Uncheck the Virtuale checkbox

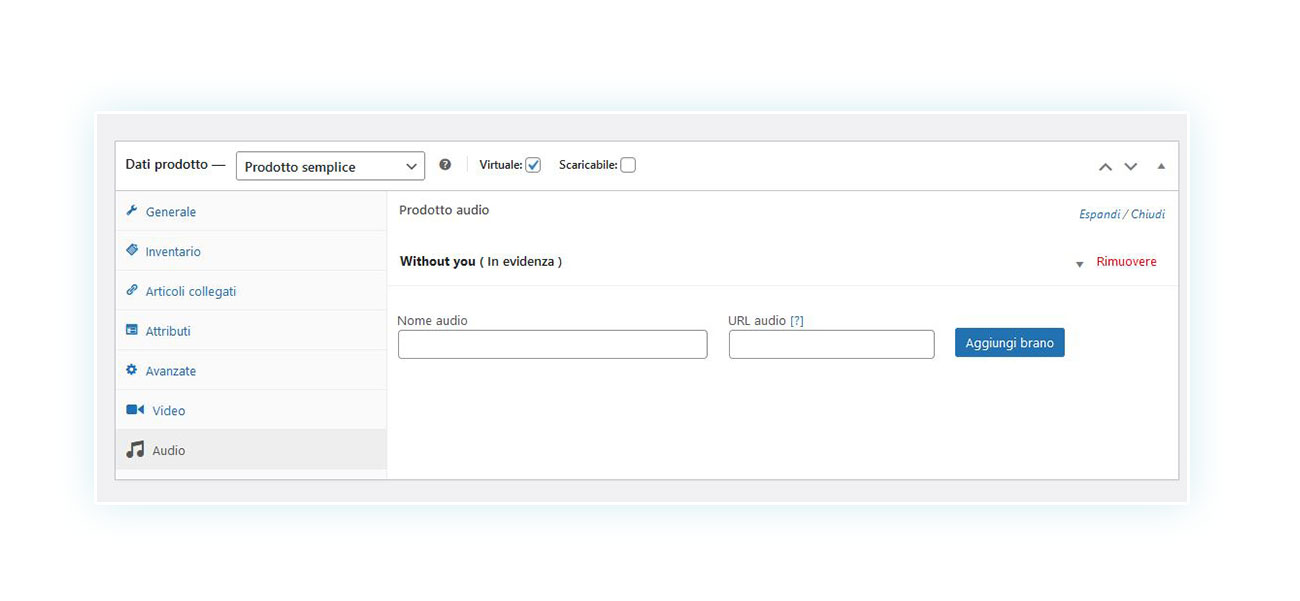pos(533,165)
